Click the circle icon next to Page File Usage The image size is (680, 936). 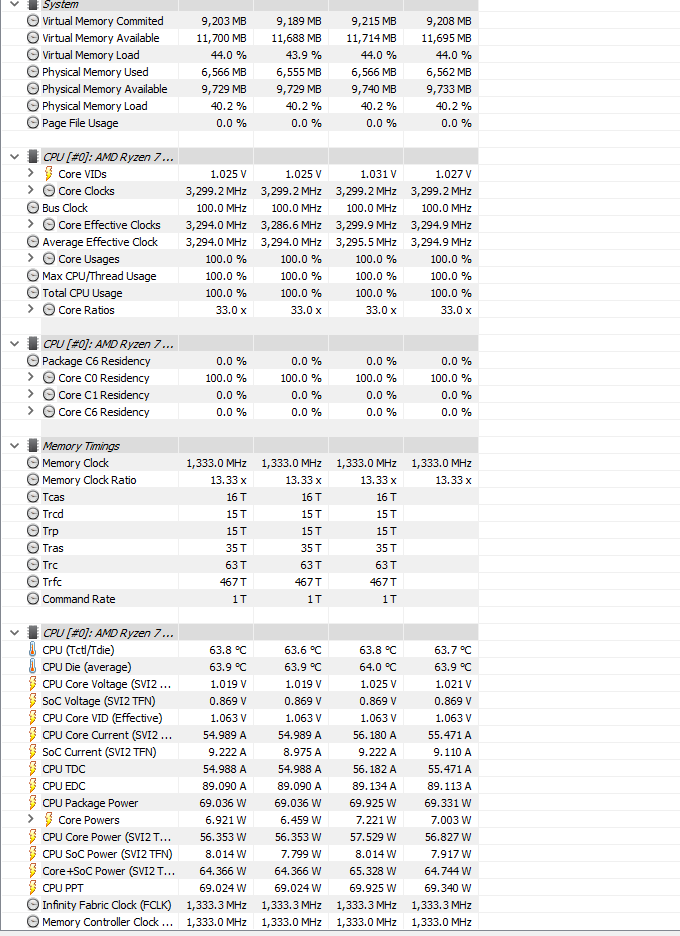(33, 123)
